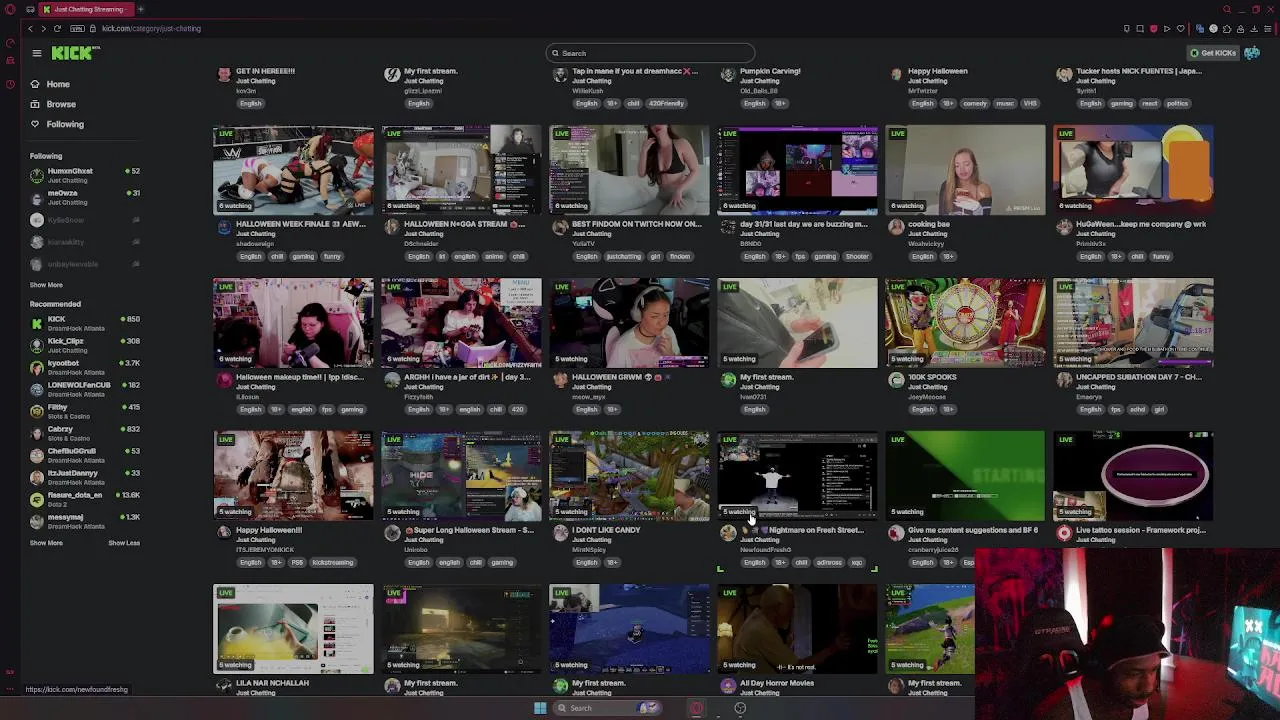Open the player icon in browser toolbar
The height and width of the screenshot is (720, 1280).
click(1167, 28)
